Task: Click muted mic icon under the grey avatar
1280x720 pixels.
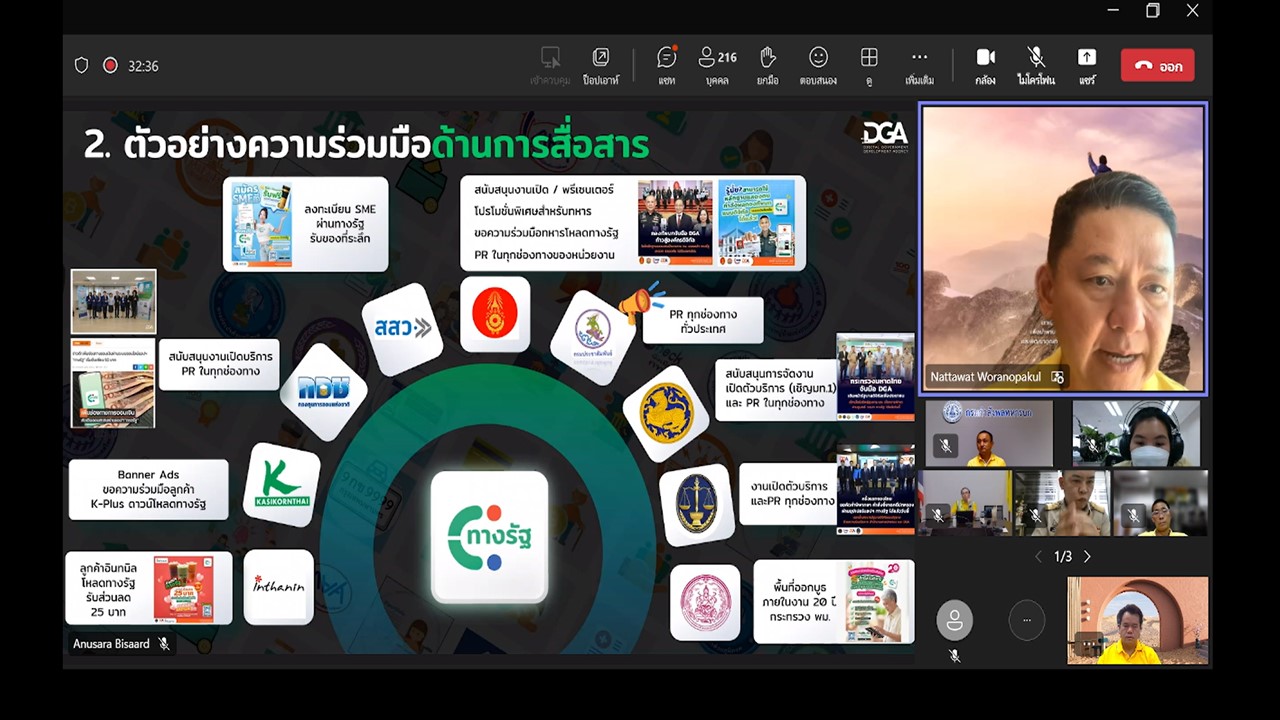Action: click(x=954, y=656)
